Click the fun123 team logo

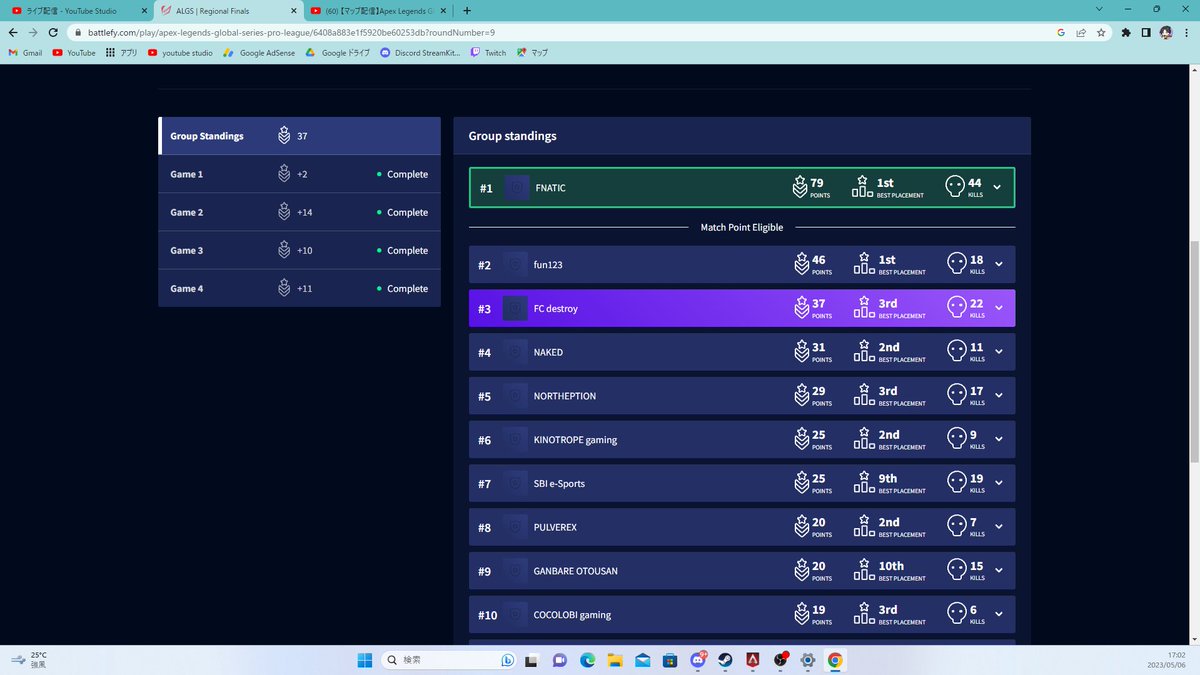pos(515,265)
